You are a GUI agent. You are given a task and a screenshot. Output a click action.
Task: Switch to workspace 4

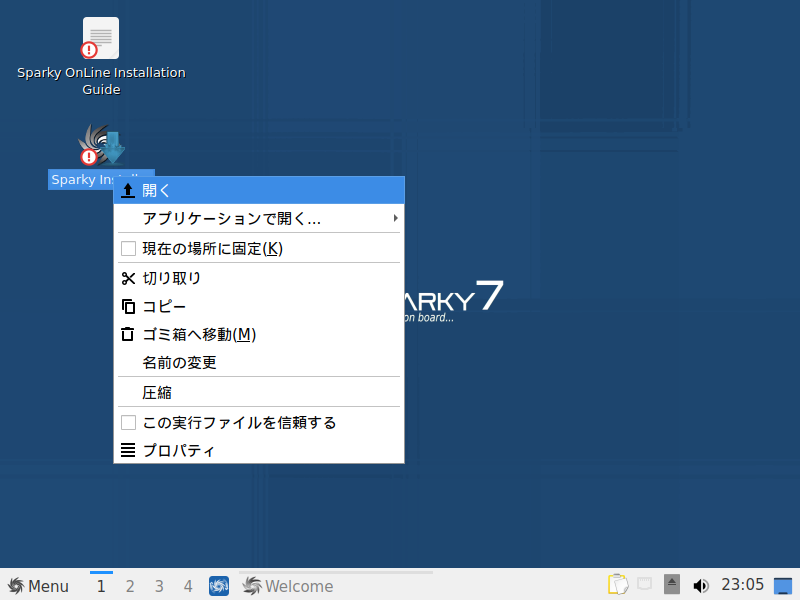pyautogui.click(x=188, y=586)
